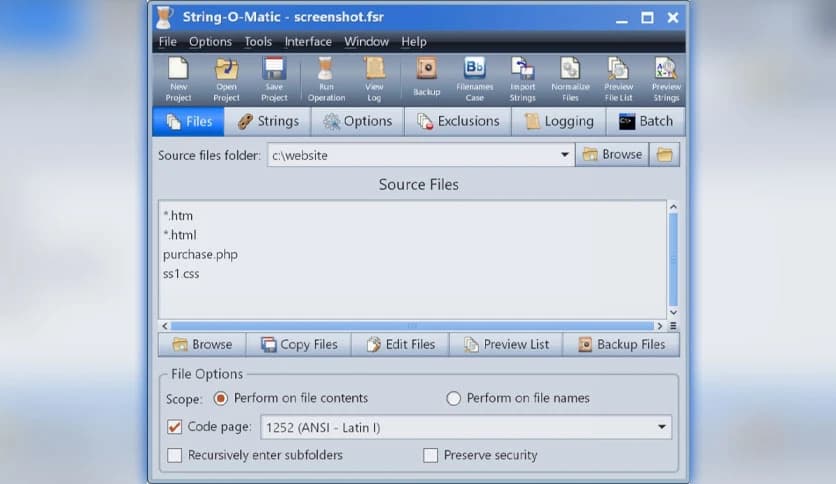836x484 pixels.
Task: Select Perform on file names radio button
Action: pyautogui.click(x=454, y=398)
